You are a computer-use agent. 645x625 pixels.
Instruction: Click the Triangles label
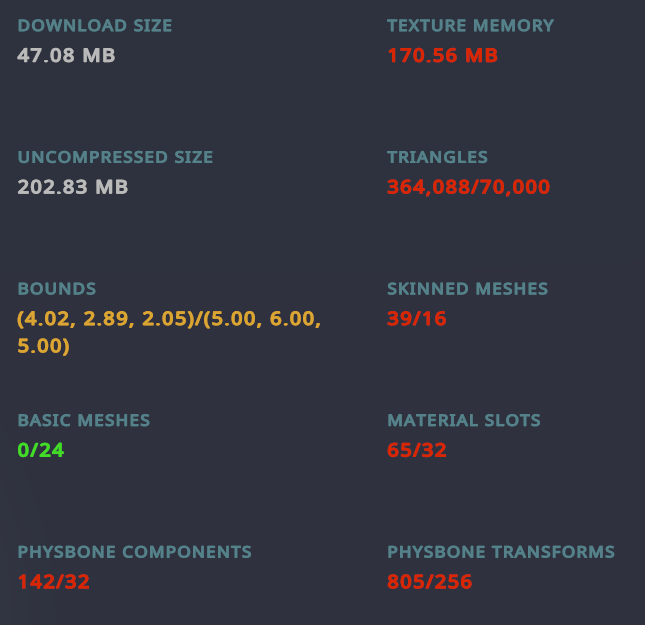coord(437,157)
